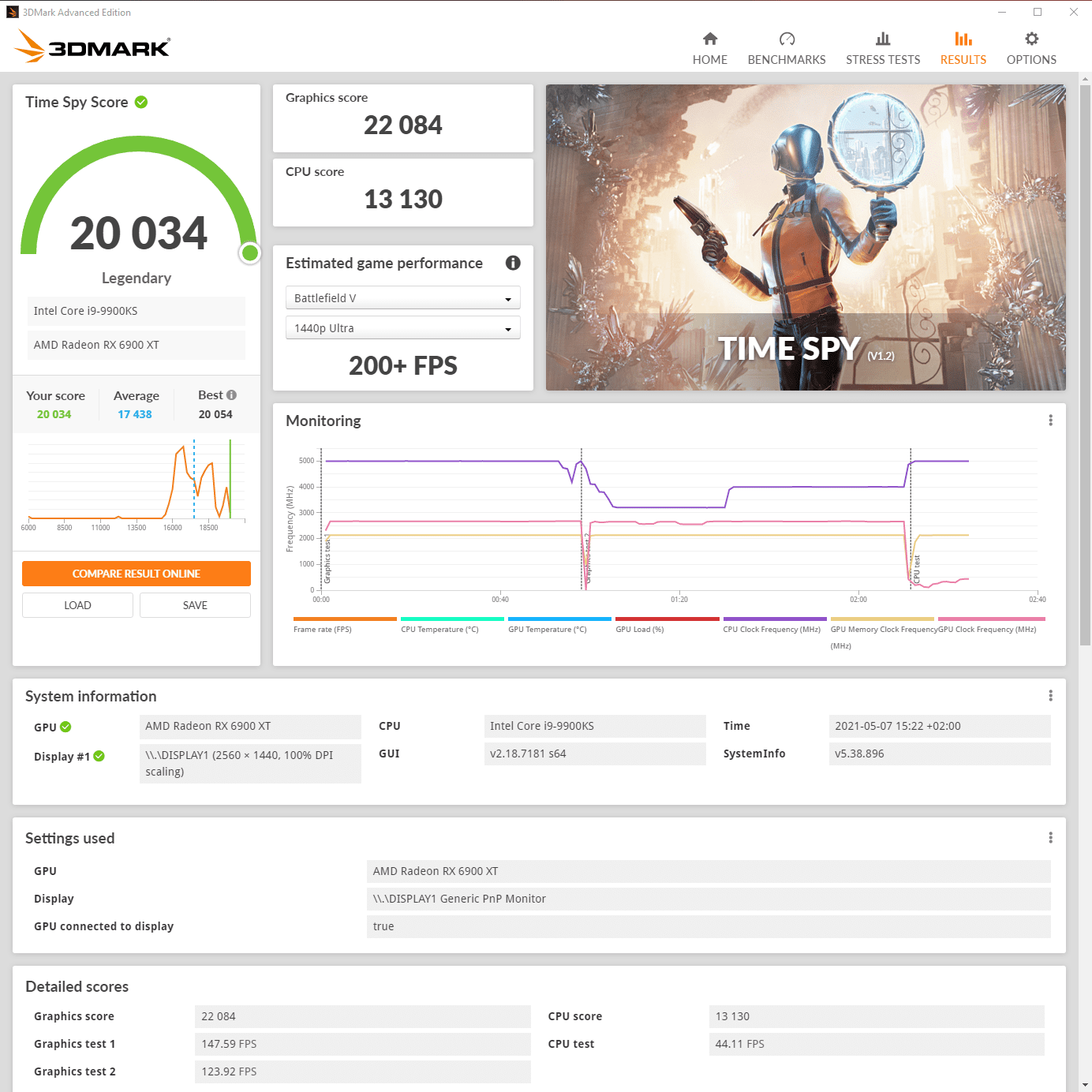This screenshot has height=1092, width=1092.
Task: Click Your score value 20 034
Action: coord(54,414)
